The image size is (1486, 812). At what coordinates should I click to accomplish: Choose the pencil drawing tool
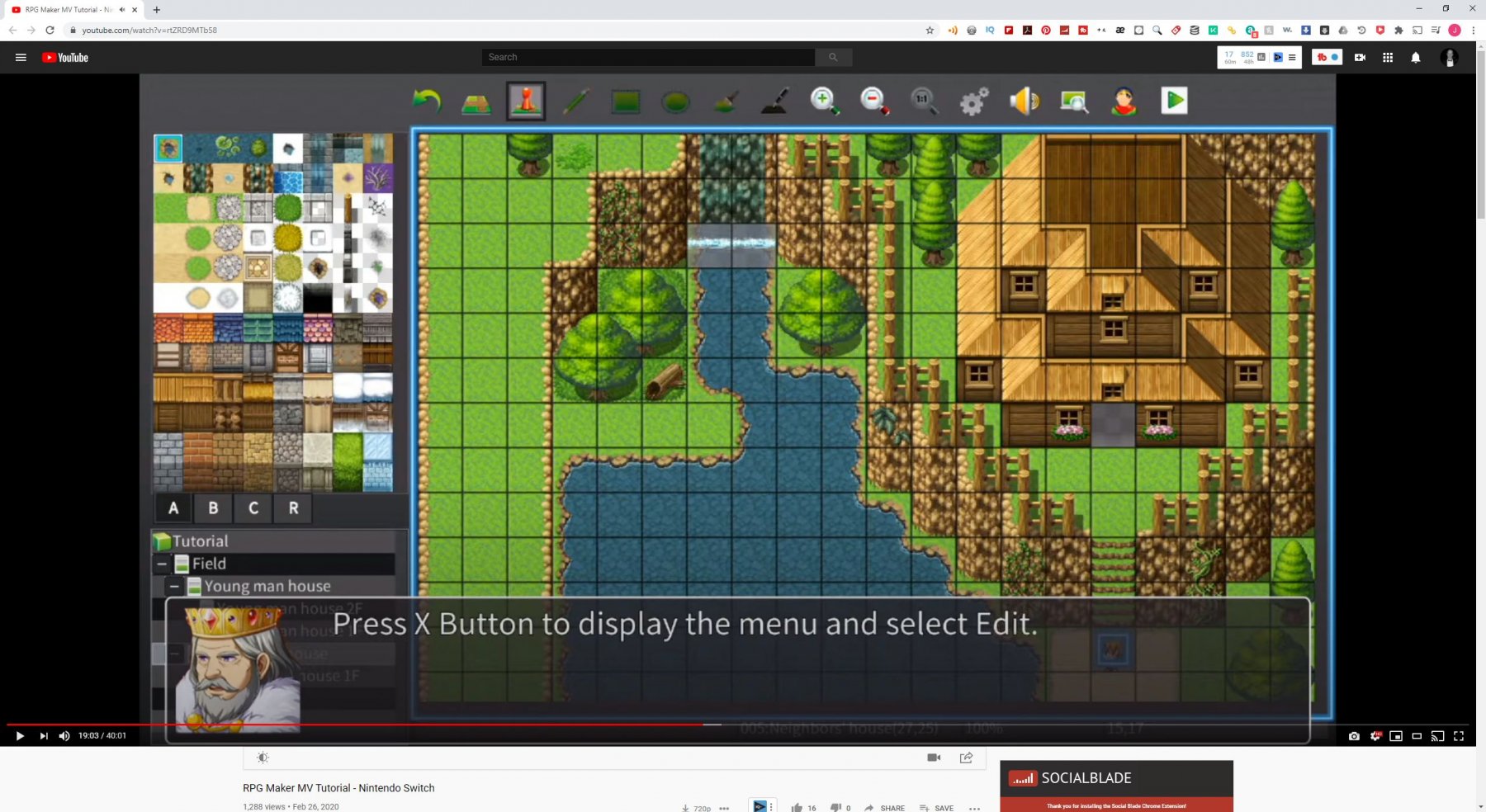576,101
